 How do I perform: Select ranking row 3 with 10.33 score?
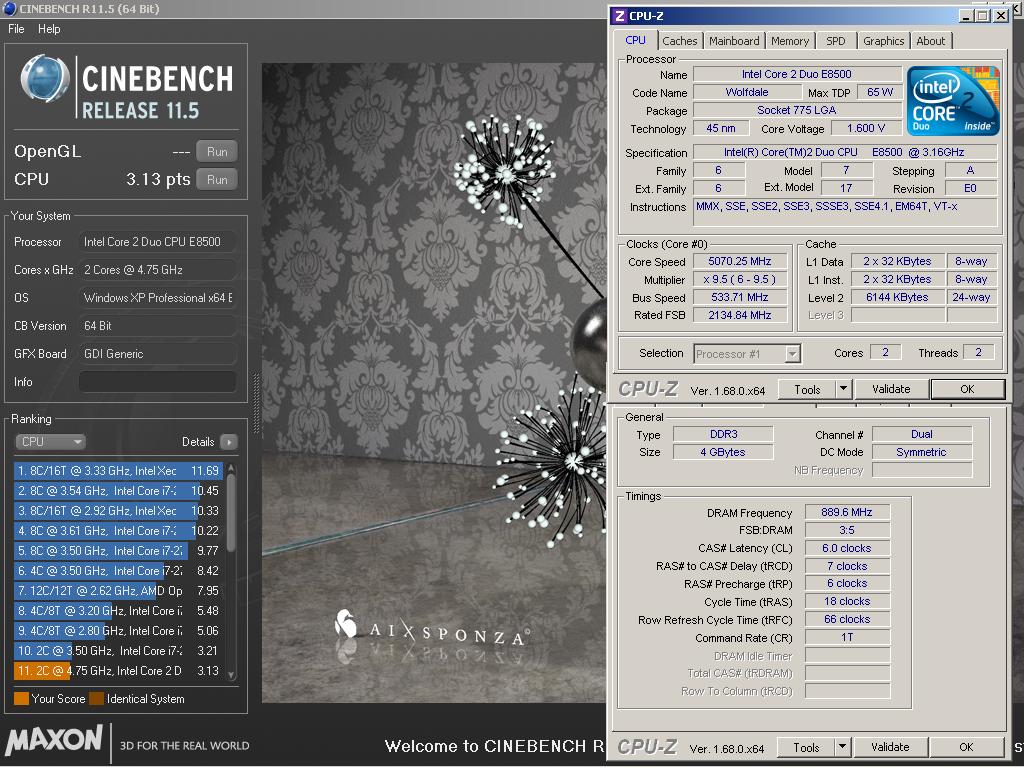(118, 511)
